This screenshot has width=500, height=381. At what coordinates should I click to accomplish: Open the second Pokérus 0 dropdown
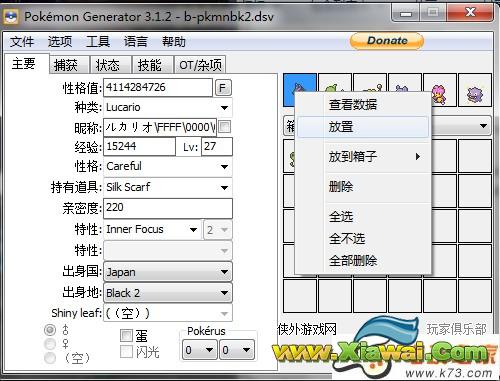[237, 350]
